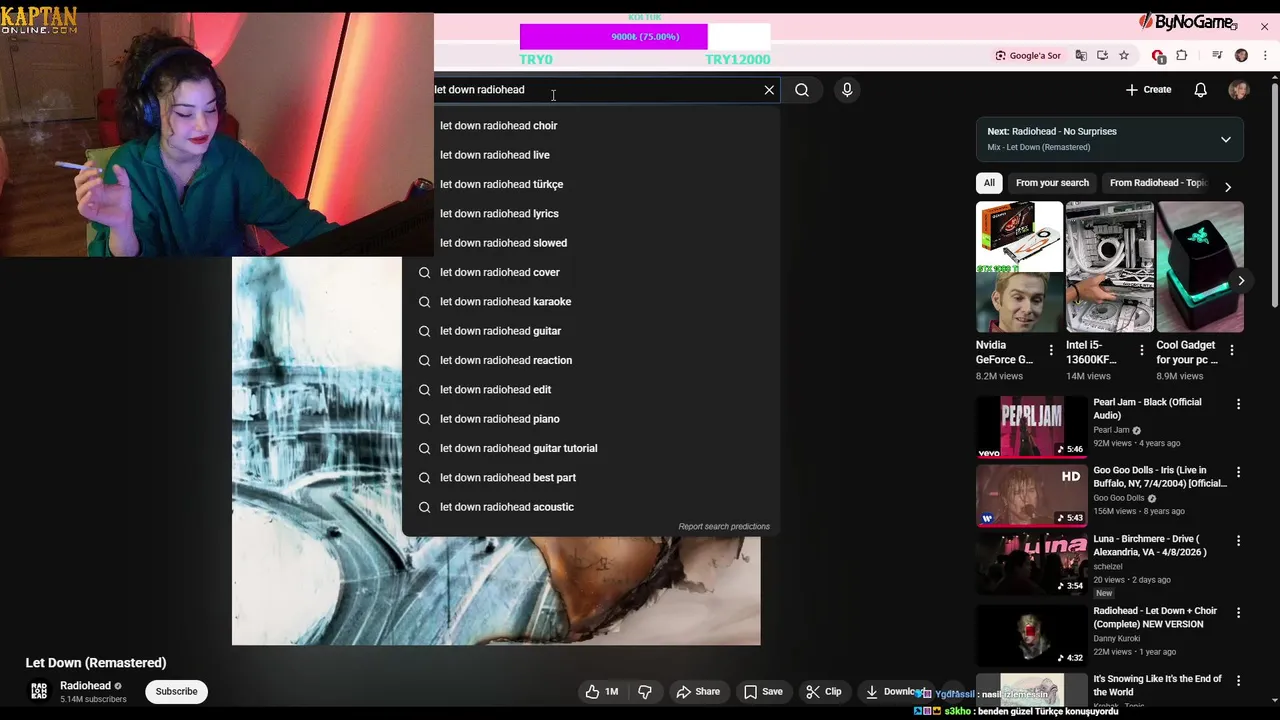Open the YouTube account avatar menu

[x=1239, y=90]
